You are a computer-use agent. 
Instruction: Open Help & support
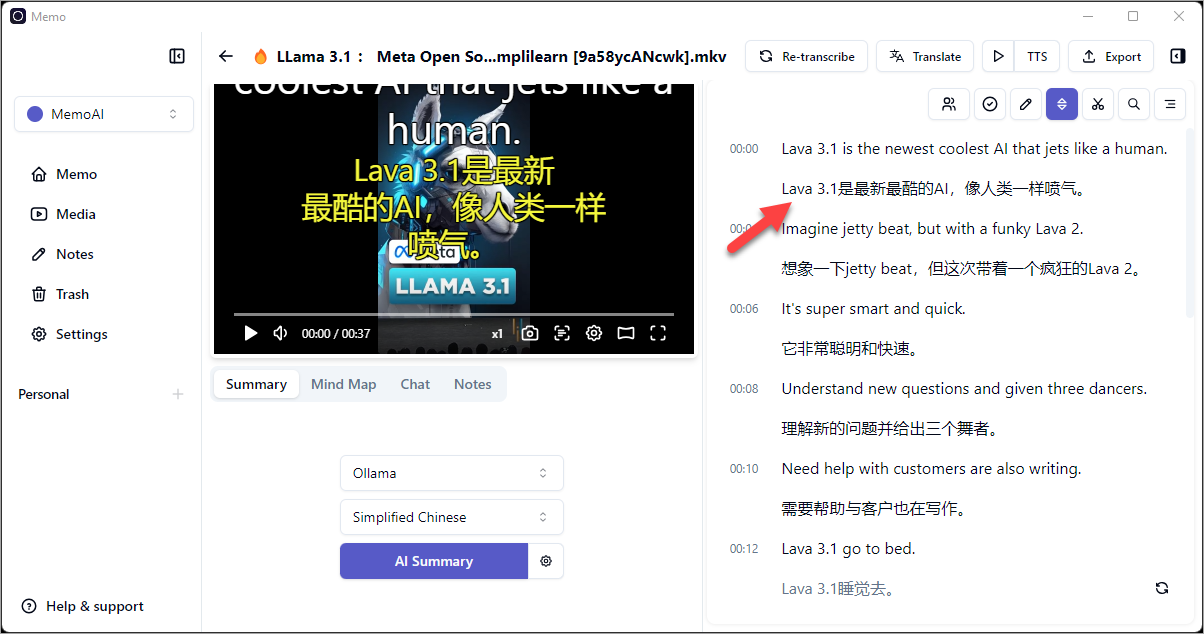[x=83, y=606]
